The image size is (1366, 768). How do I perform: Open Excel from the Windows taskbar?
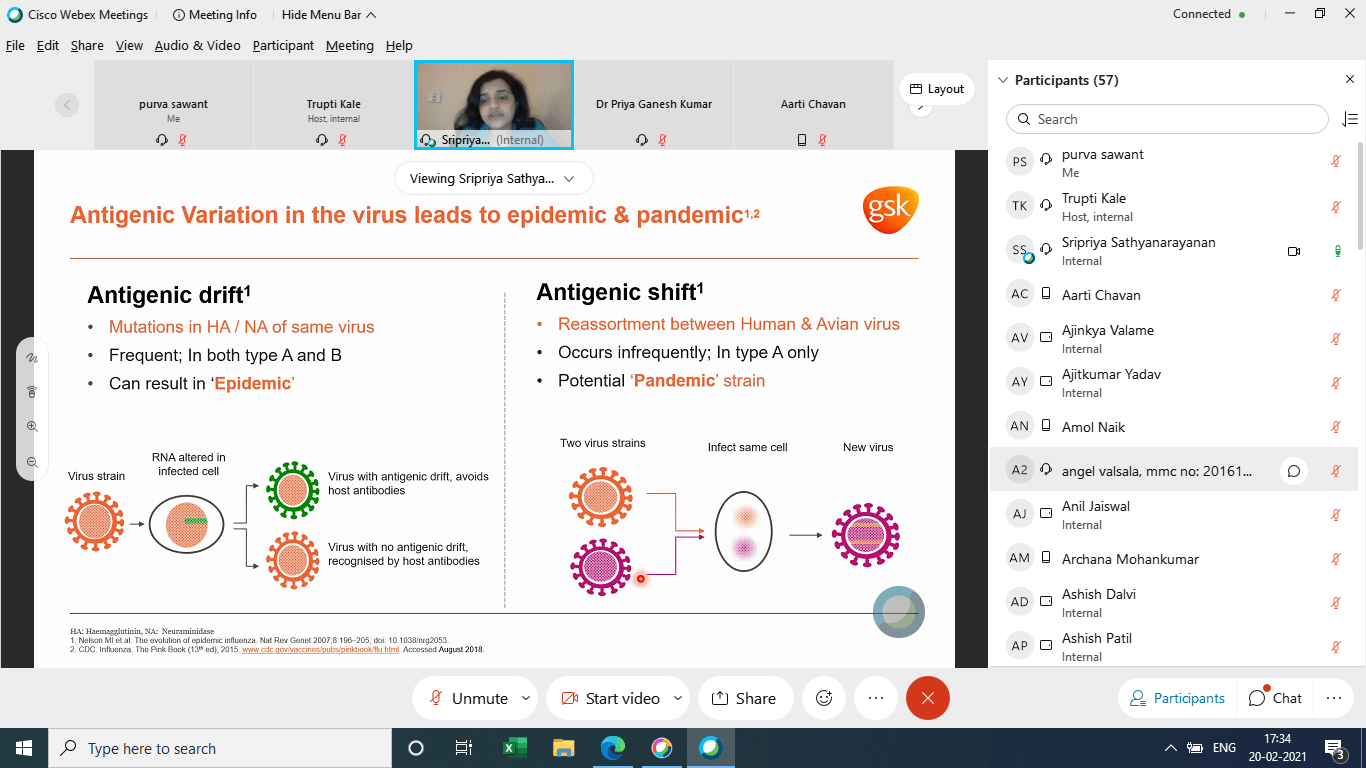(x=515, y=748)
